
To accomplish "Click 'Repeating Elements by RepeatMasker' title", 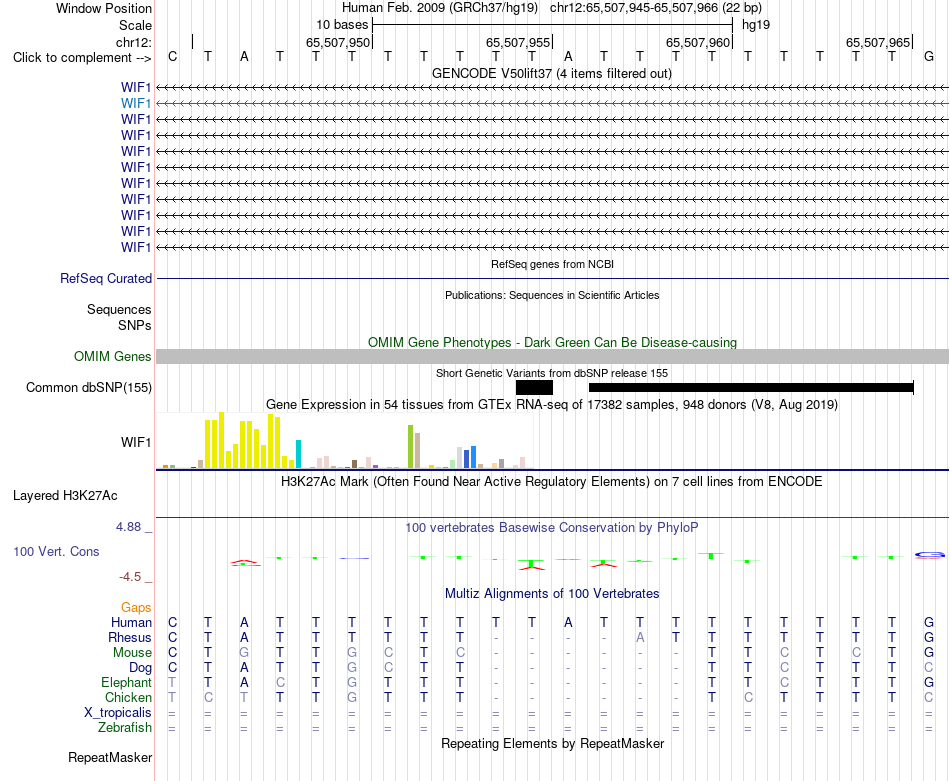I will coord(552,743).
